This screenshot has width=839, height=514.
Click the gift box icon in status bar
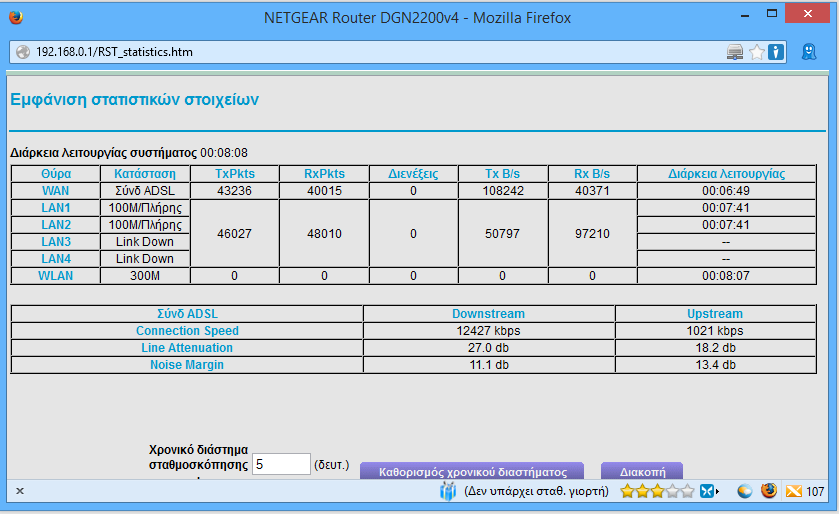point(447,490)
